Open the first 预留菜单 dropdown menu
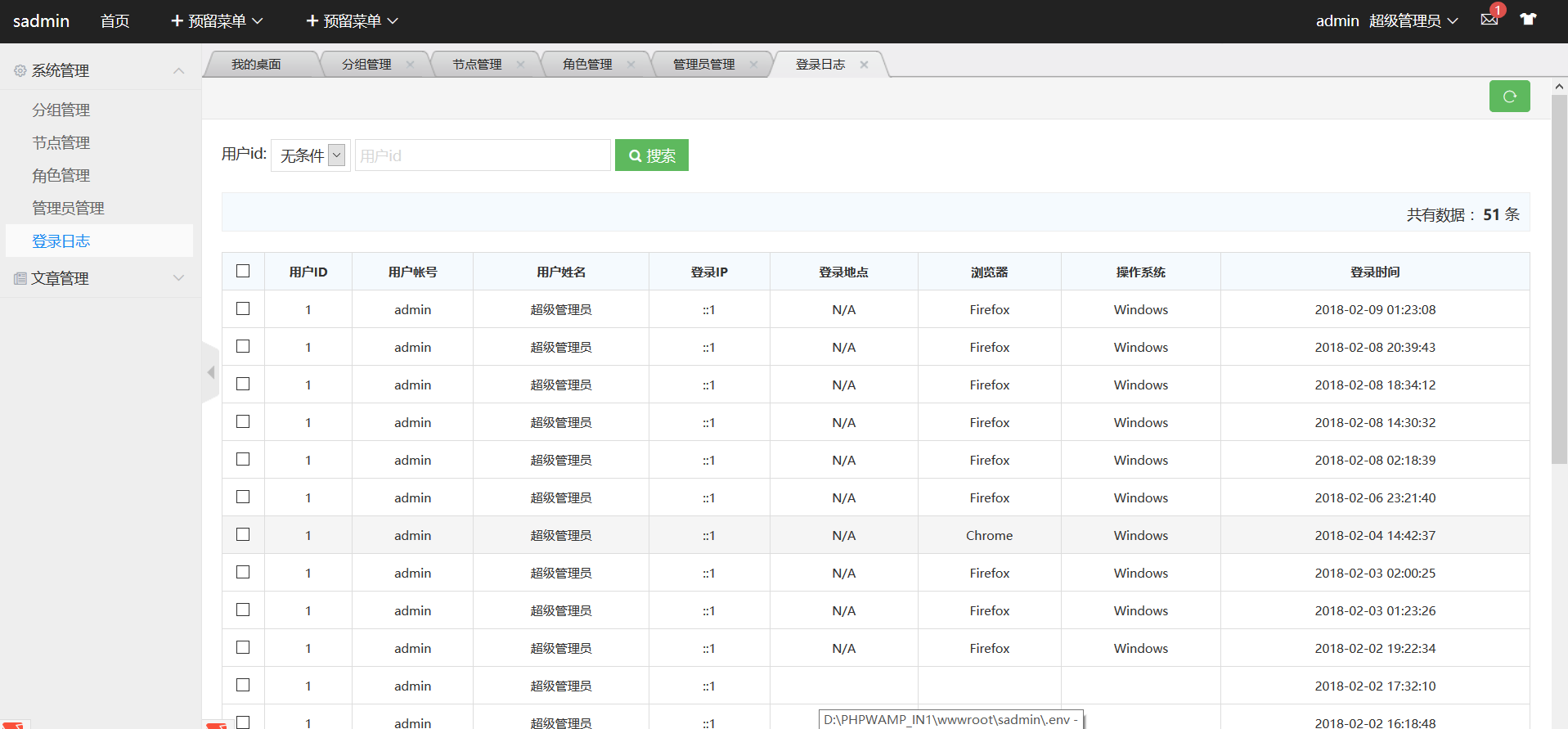The width and height of the screenshot is (1568, 729). point(217,21)
